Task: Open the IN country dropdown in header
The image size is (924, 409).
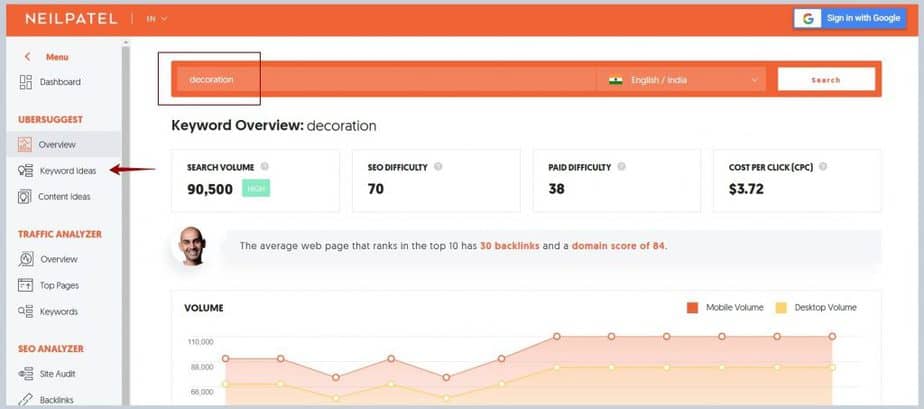Action: tap(157, 19)
